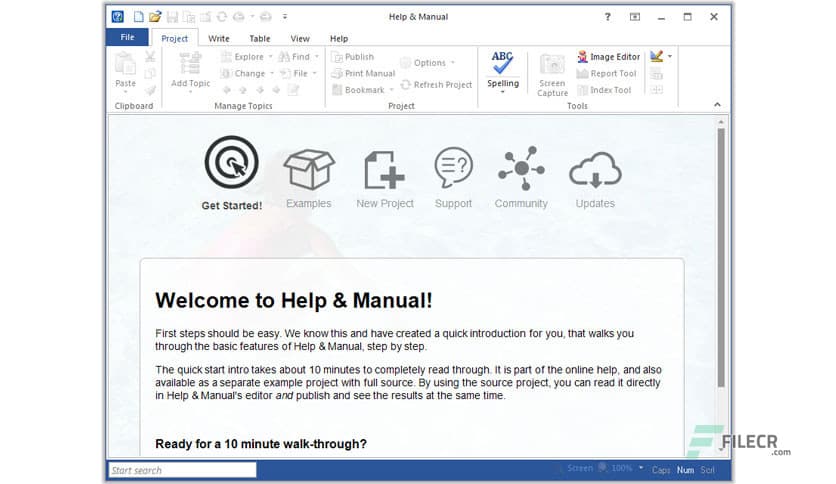The height and width of the screenshot is (484, 836).
Task: Check for updates with the cloud icon
Action: (x=595, y=170)
